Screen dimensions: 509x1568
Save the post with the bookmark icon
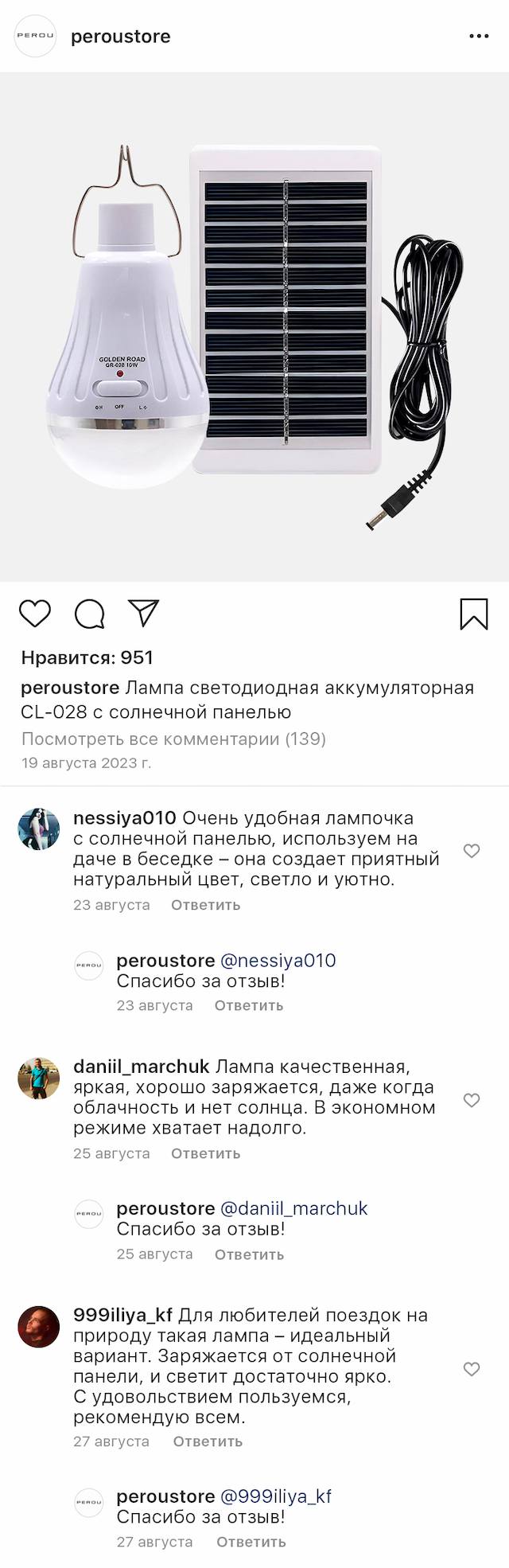tap(474, 614)
